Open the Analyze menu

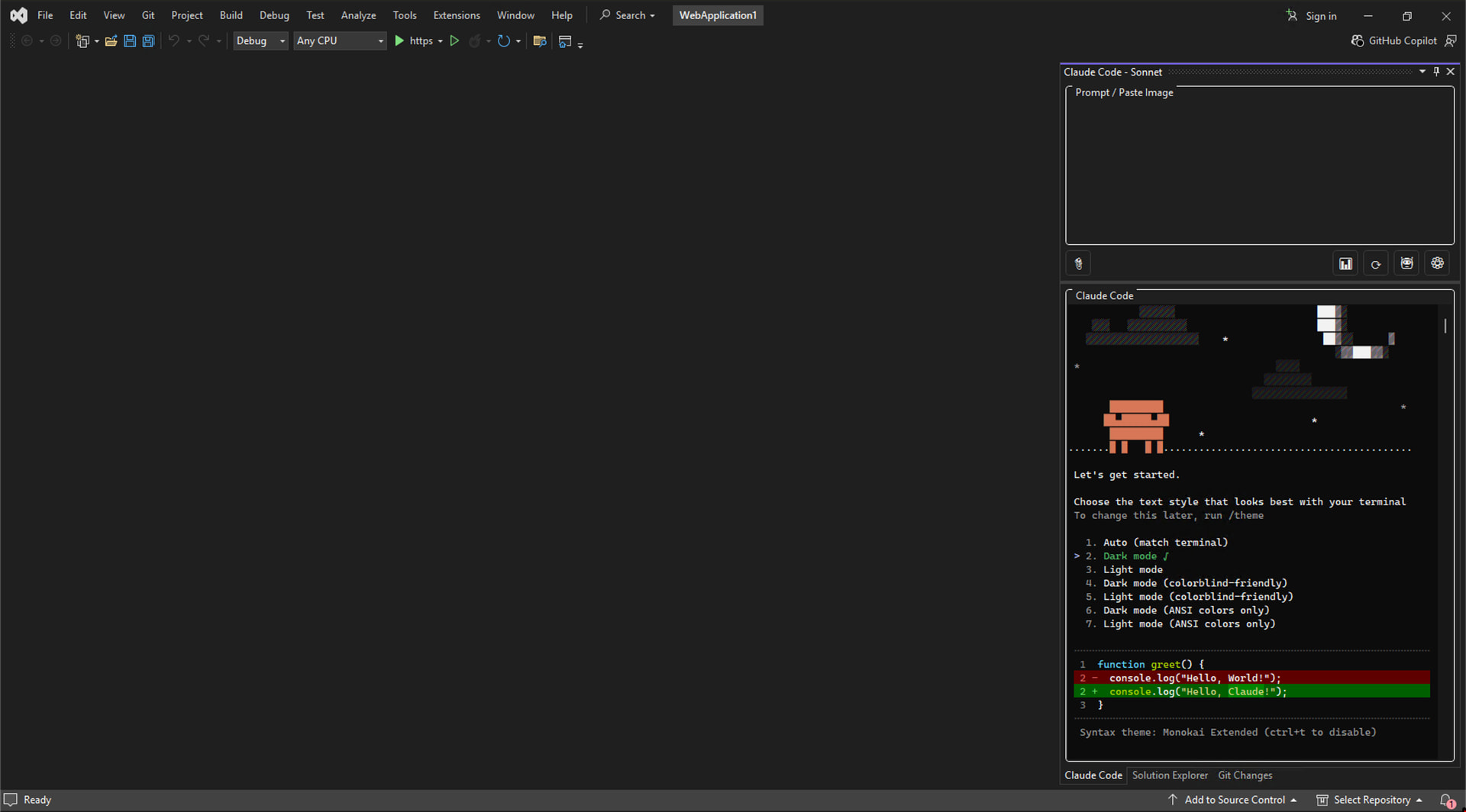point(358,15)
